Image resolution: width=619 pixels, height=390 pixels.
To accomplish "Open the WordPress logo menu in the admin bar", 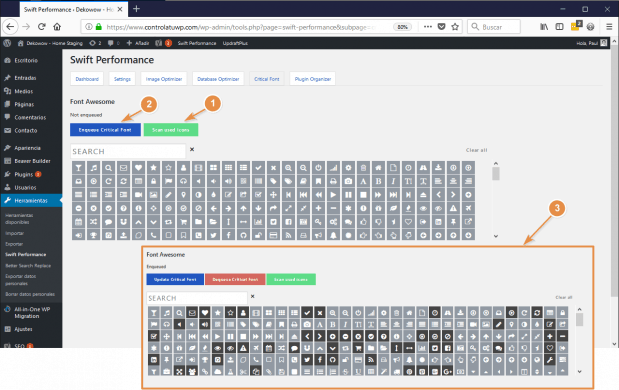I will [7, 43].
